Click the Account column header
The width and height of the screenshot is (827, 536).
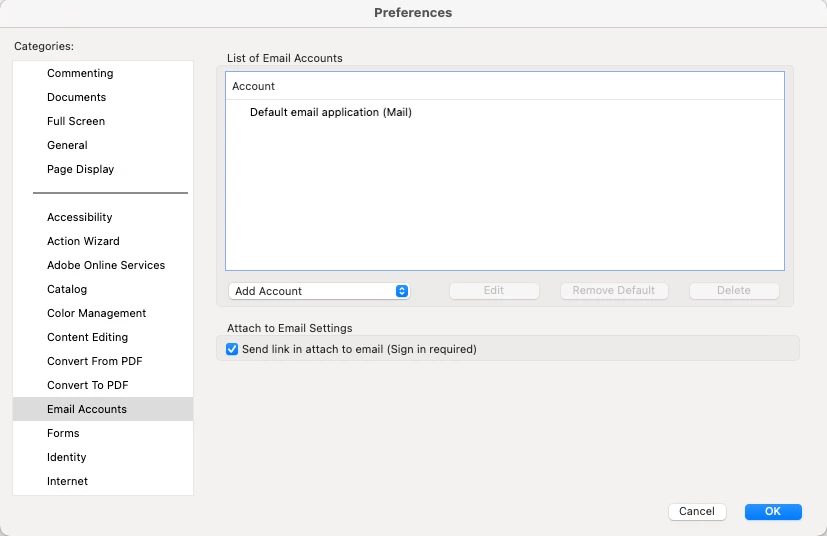click(x=254, y=86)
